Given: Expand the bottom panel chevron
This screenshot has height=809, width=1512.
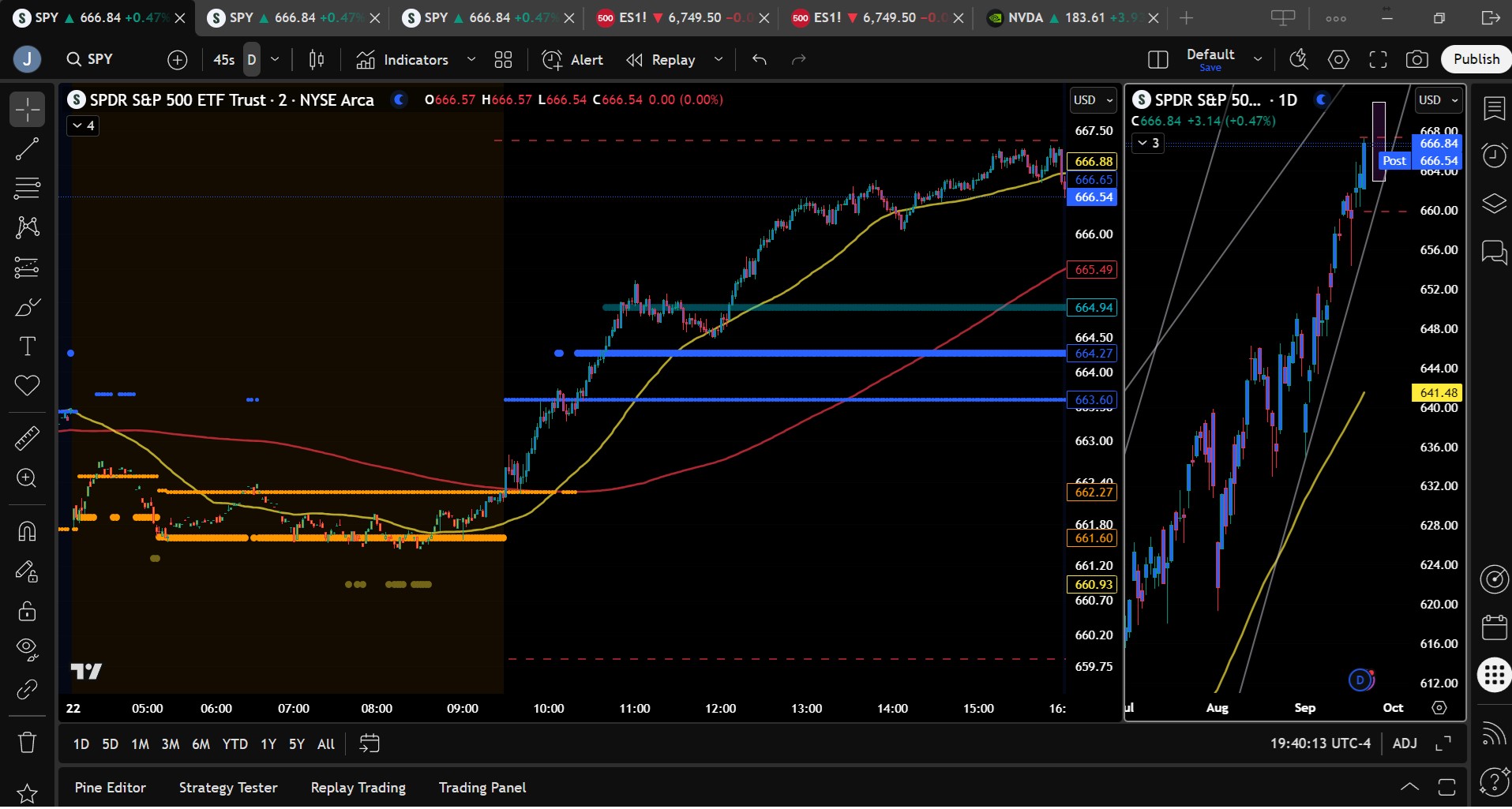Looking at the screenshot, I should (1409, 787).
